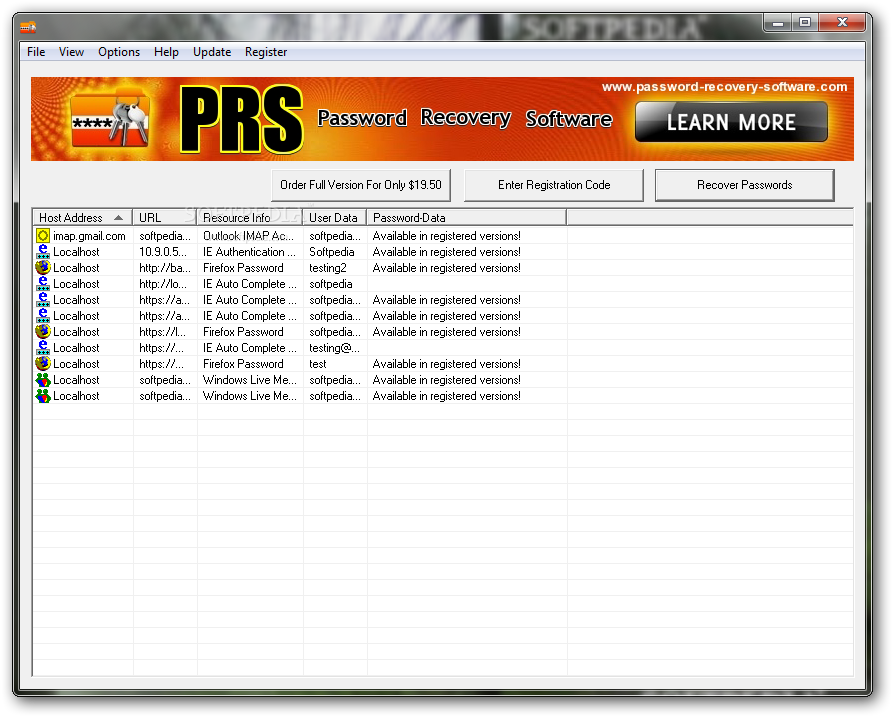Click Localhost in the testing@... row
This screenshot has width=893, height=717.
tap(76, 347)
